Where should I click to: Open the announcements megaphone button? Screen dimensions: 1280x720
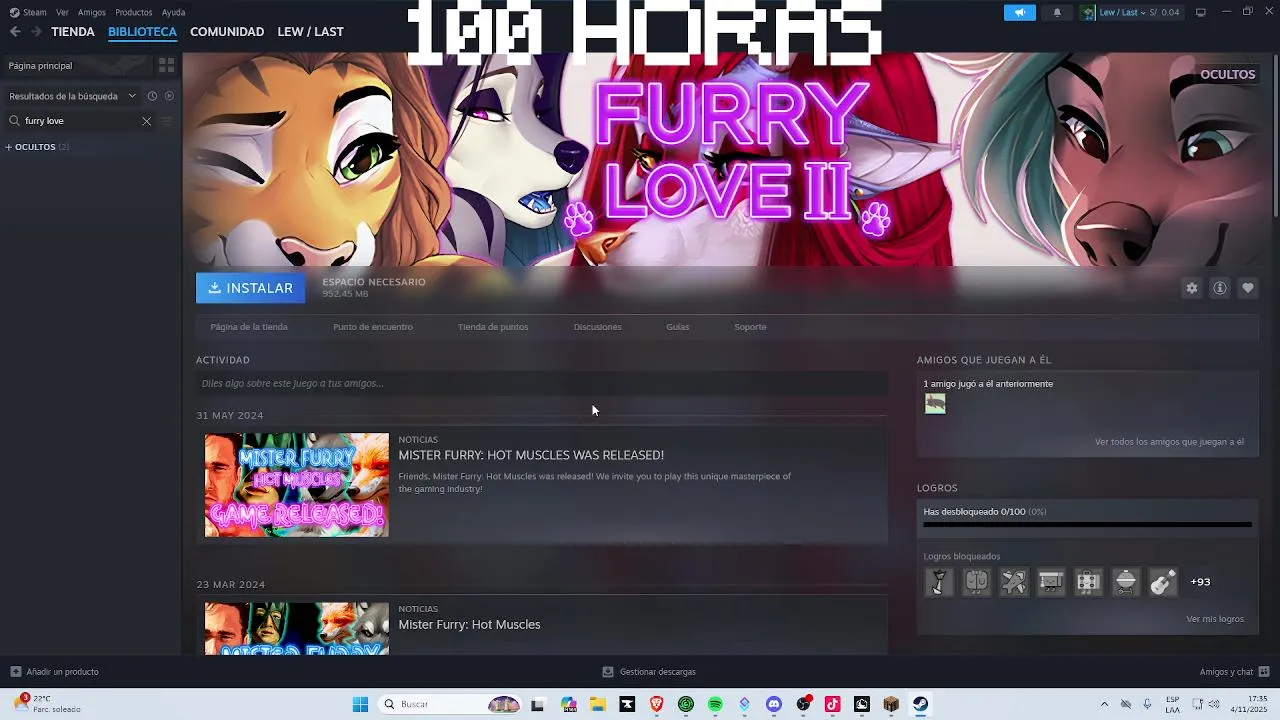[x=1020, y=12]
